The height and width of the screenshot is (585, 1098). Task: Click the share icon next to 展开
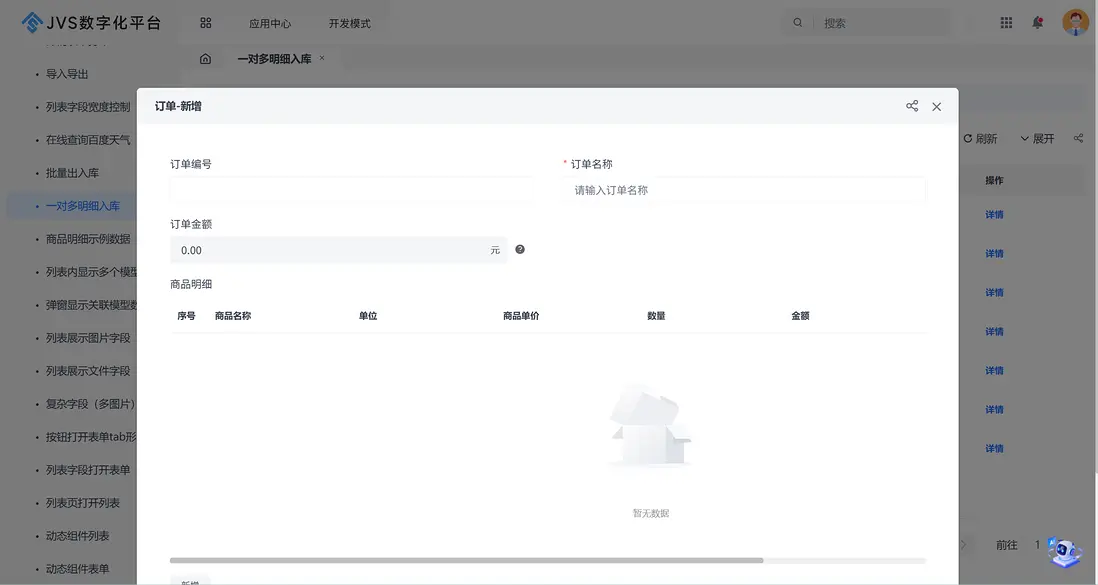(1078, 138)
